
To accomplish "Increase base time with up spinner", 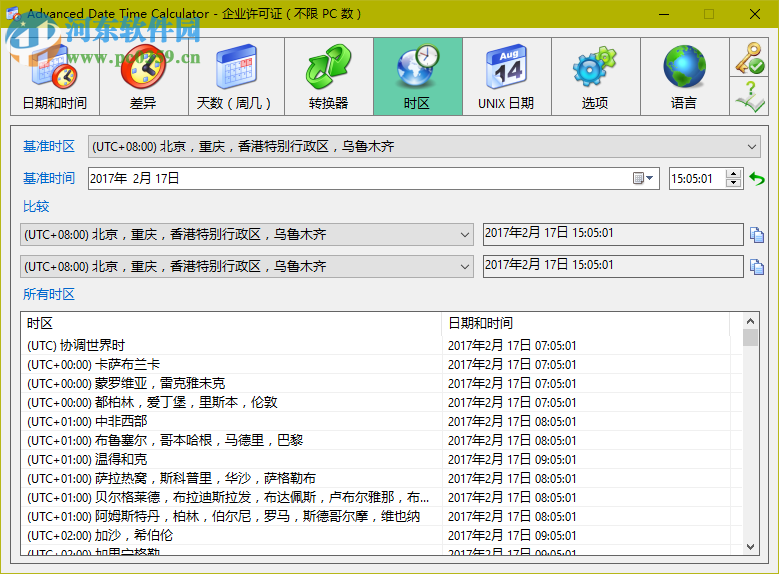I will coord(733,173).
